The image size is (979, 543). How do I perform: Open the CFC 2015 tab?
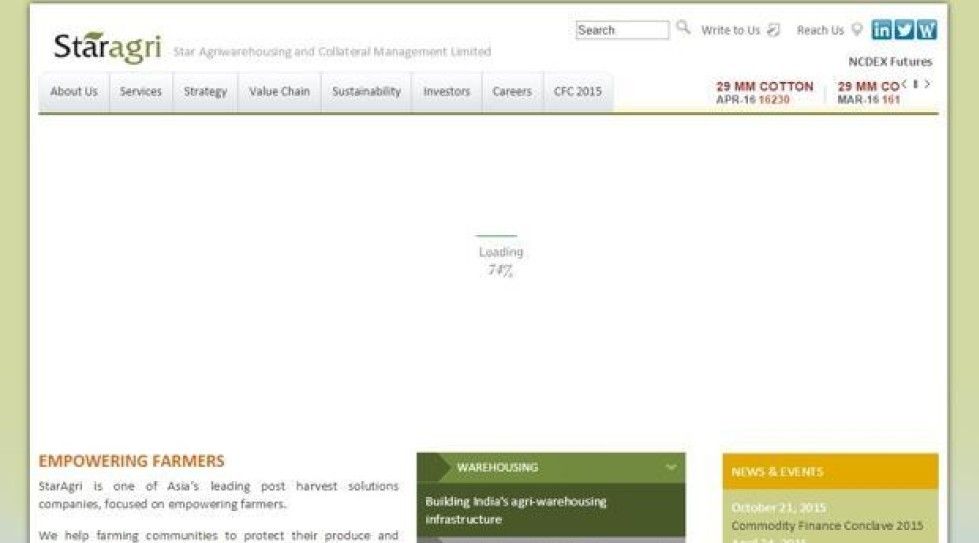[578, 92]
